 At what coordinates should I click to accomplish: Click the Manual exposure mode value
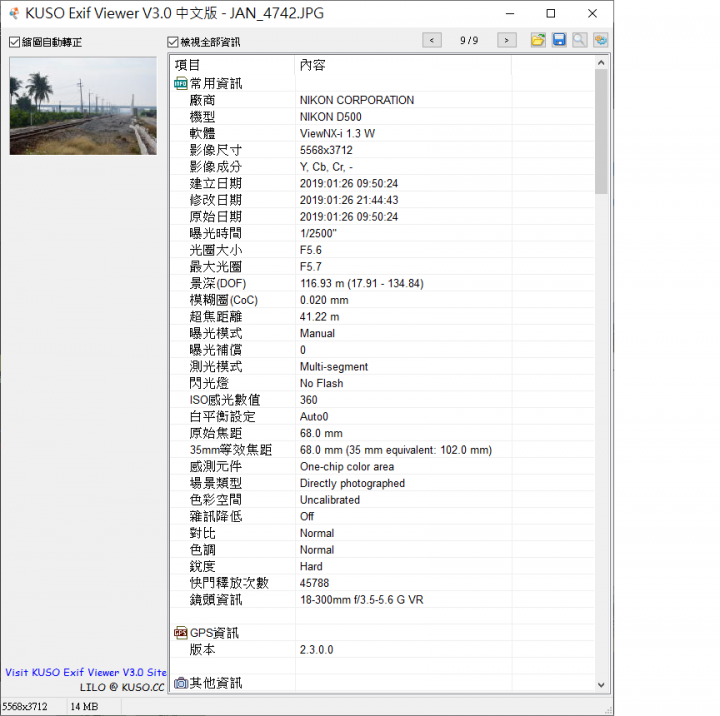(317, 333)
